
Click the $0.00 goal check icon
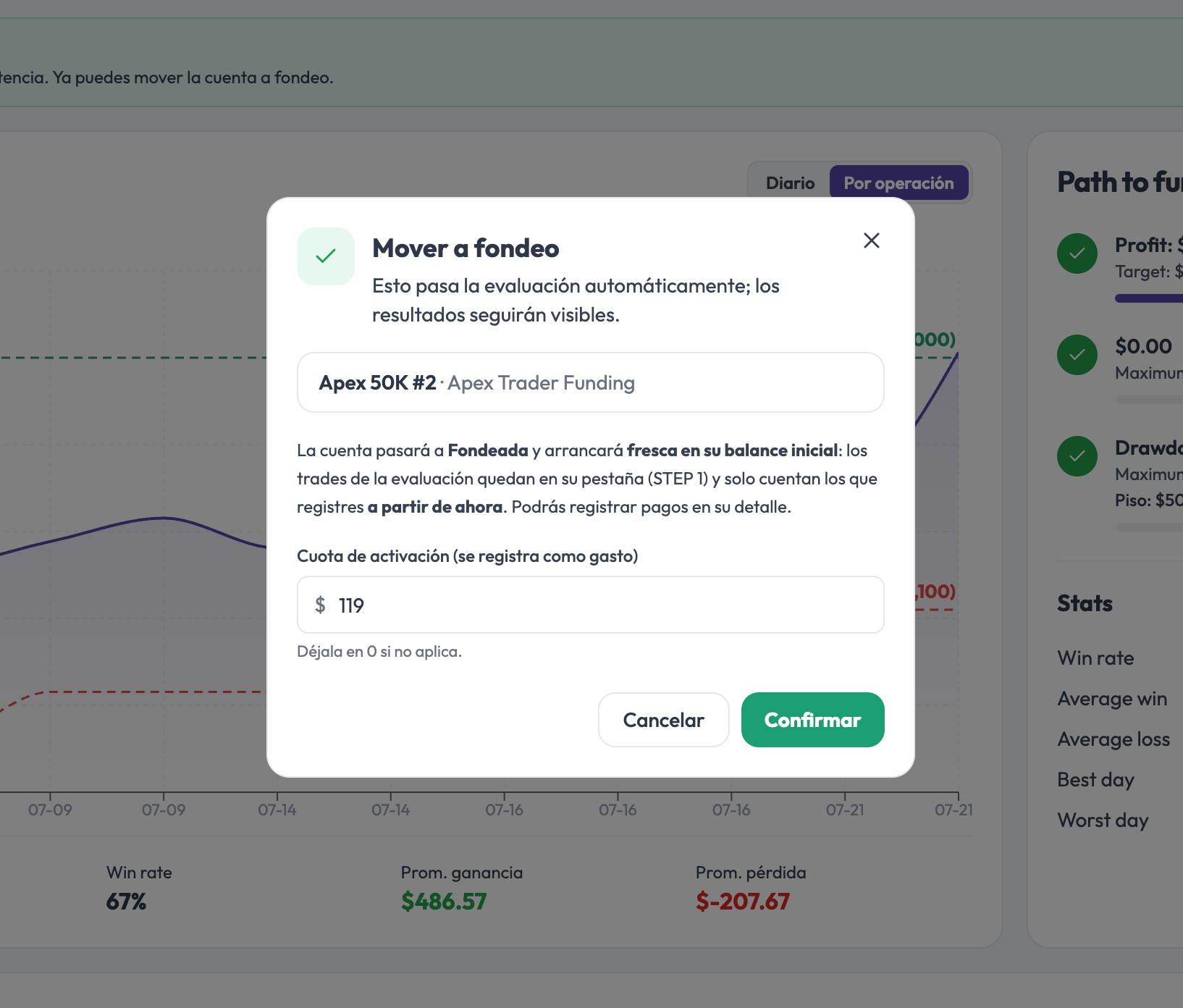[x=1077, y=355]
